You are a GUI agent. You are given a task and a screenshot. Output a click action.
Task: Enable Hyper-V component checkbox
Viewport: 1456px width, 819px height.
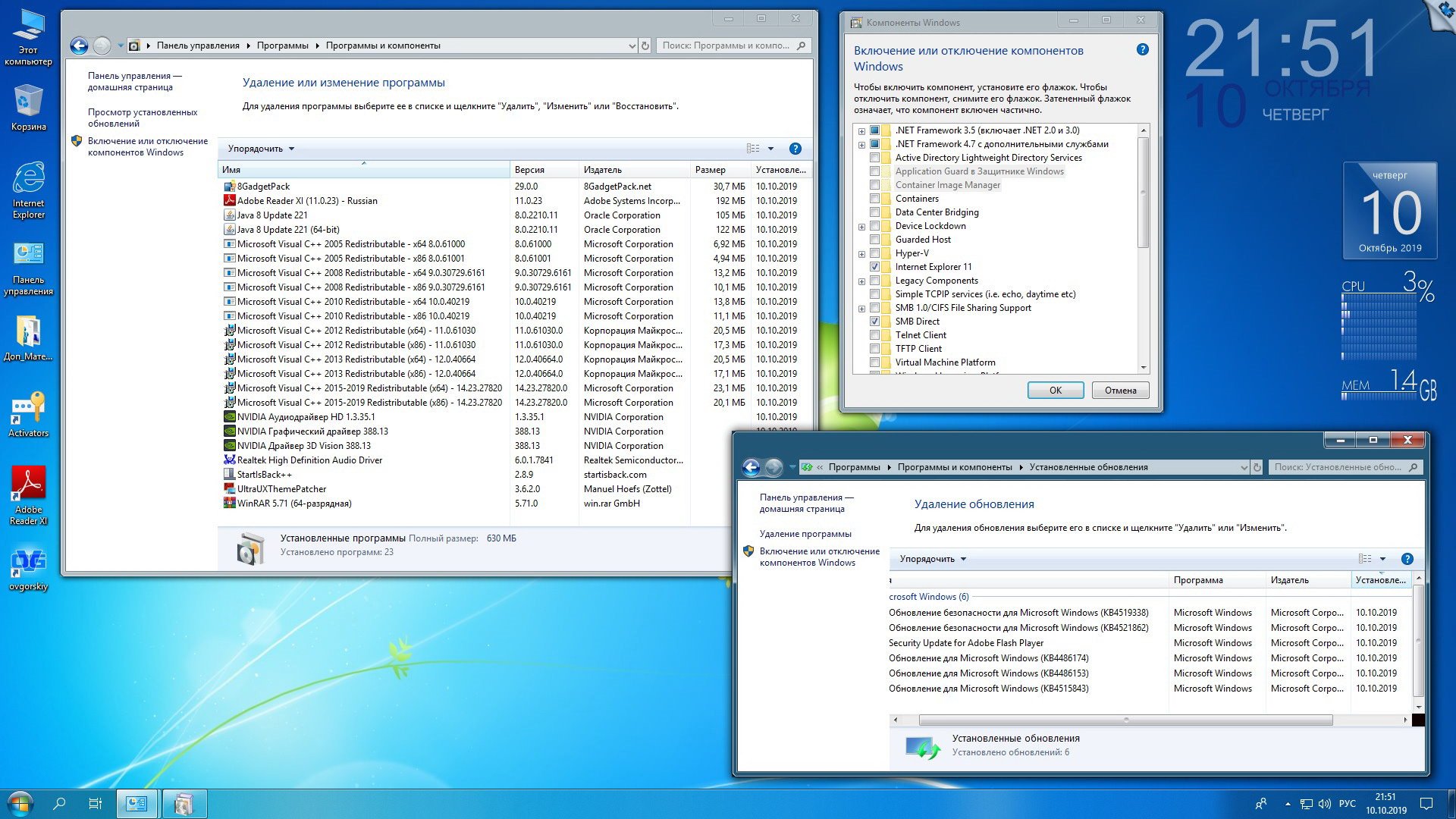(874, 253)
